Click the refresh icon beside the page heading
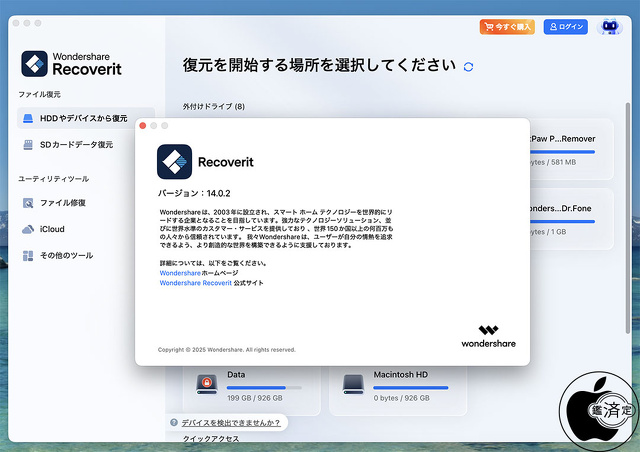The height and width of the screenshot is (452, 640). click(x=469, y=66)
